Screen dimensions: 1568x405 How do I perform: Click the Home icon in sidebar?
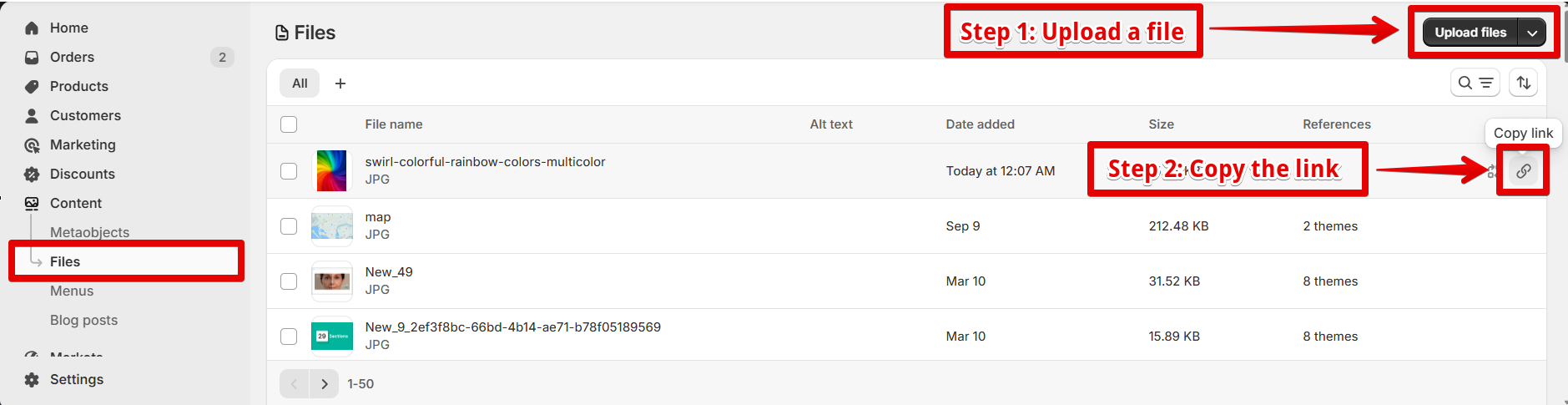click(x=32, y=28)
